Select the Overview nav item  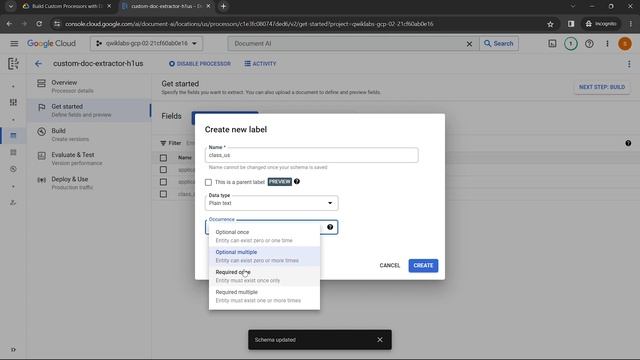tap(89, 86)
